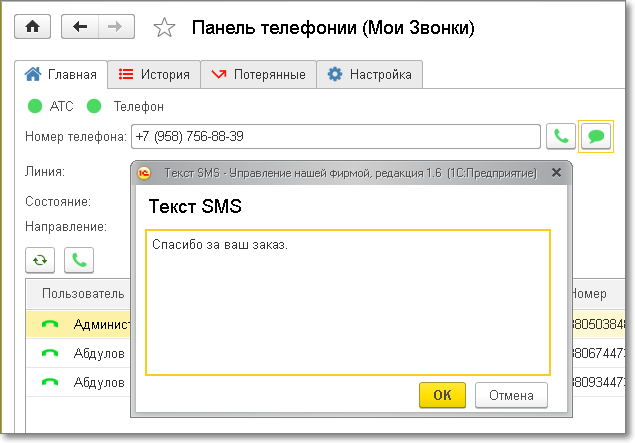Viewport: 635px width, 443px height.
Task: Switch to the Настройка tab
Action: [370, 74]
